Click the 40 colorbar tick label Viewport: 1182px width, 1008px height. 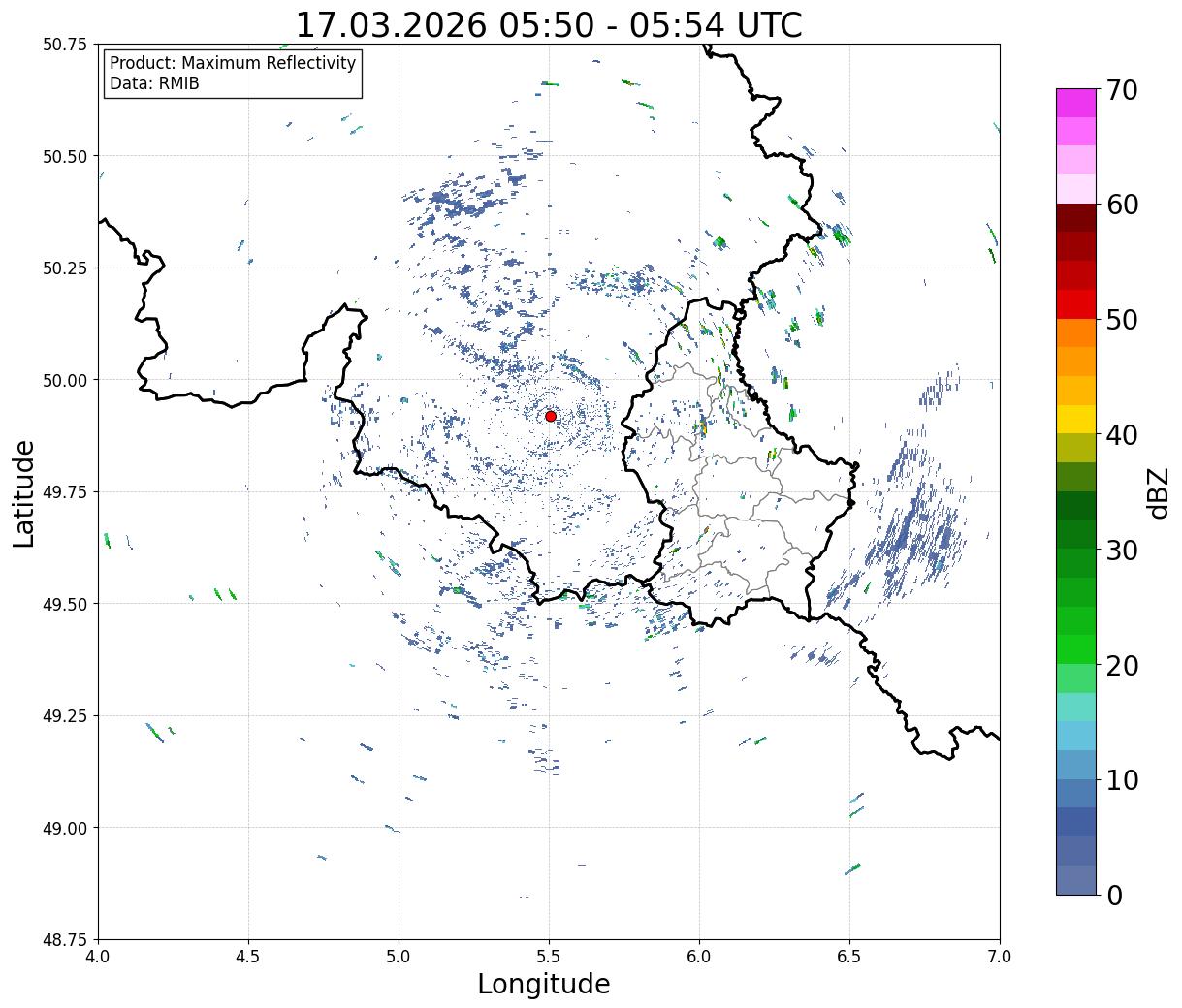click(1121, 435)
